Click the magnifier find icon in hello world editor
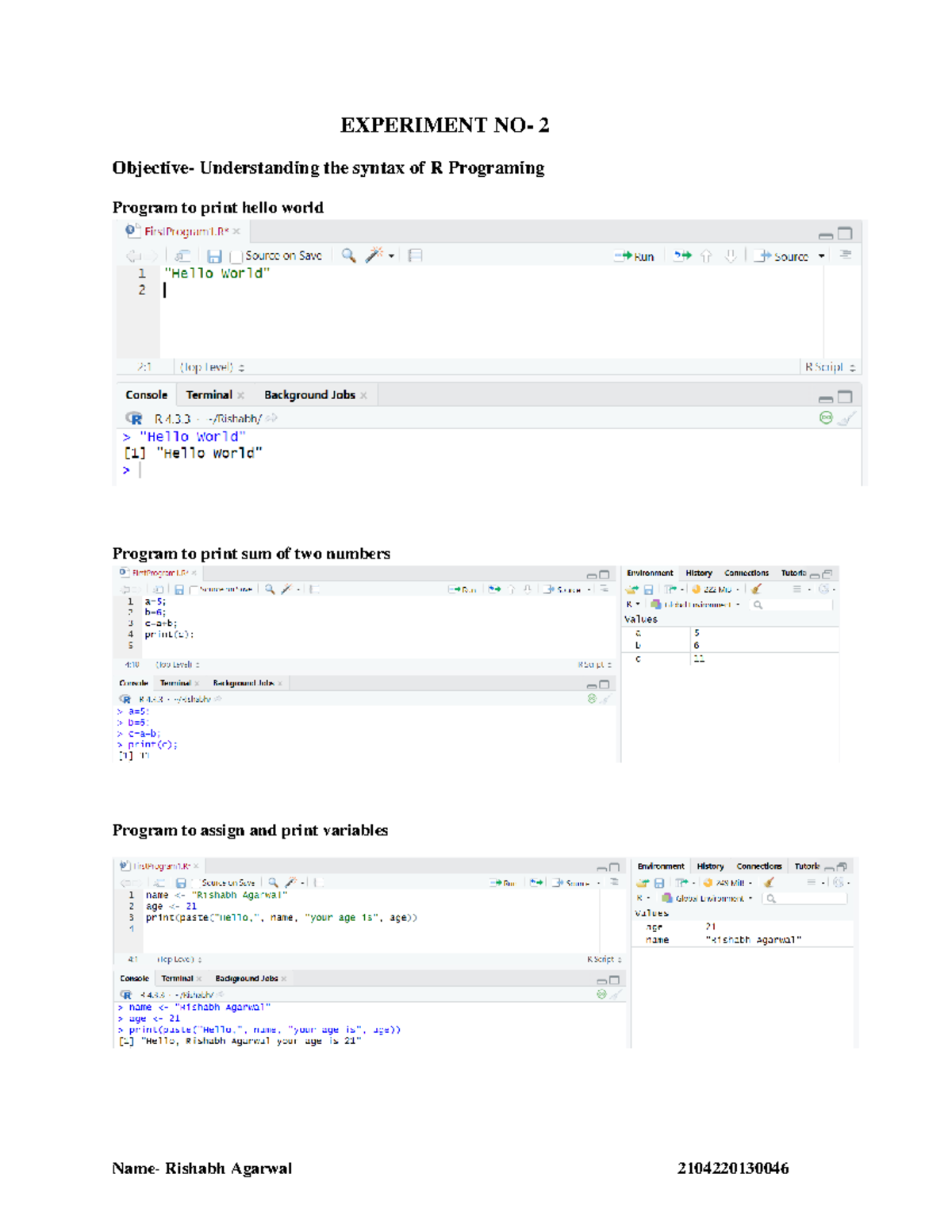952x1232 pixels. (348, 255)
